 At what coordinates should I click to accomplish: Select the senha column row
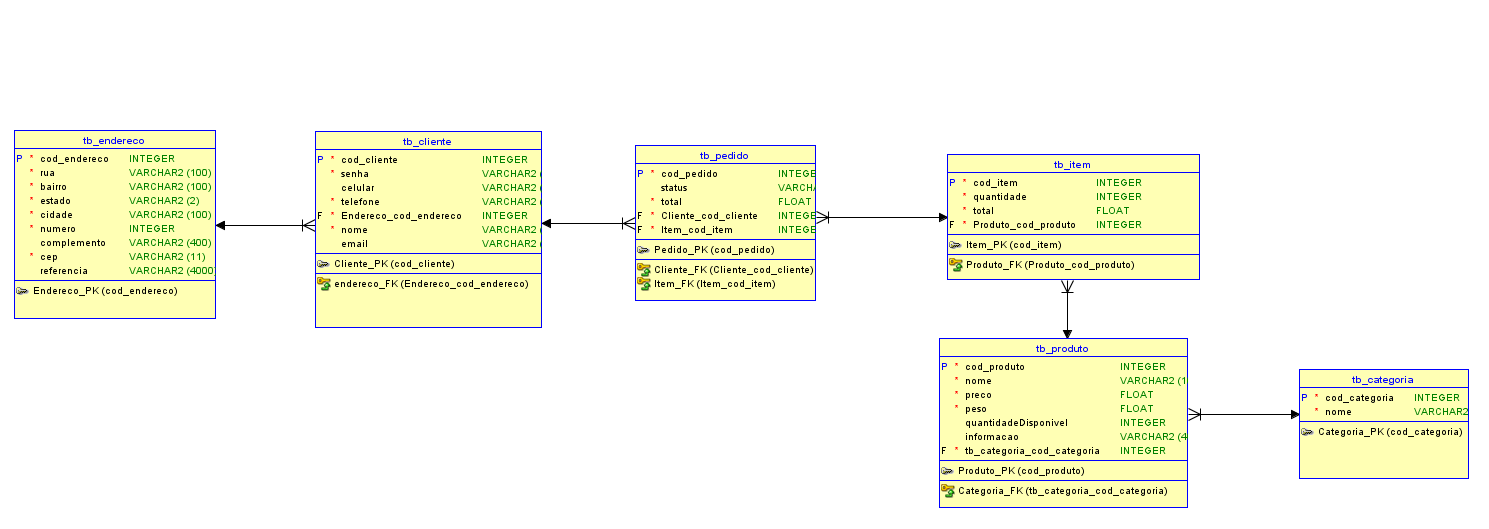tap(428, 173)
